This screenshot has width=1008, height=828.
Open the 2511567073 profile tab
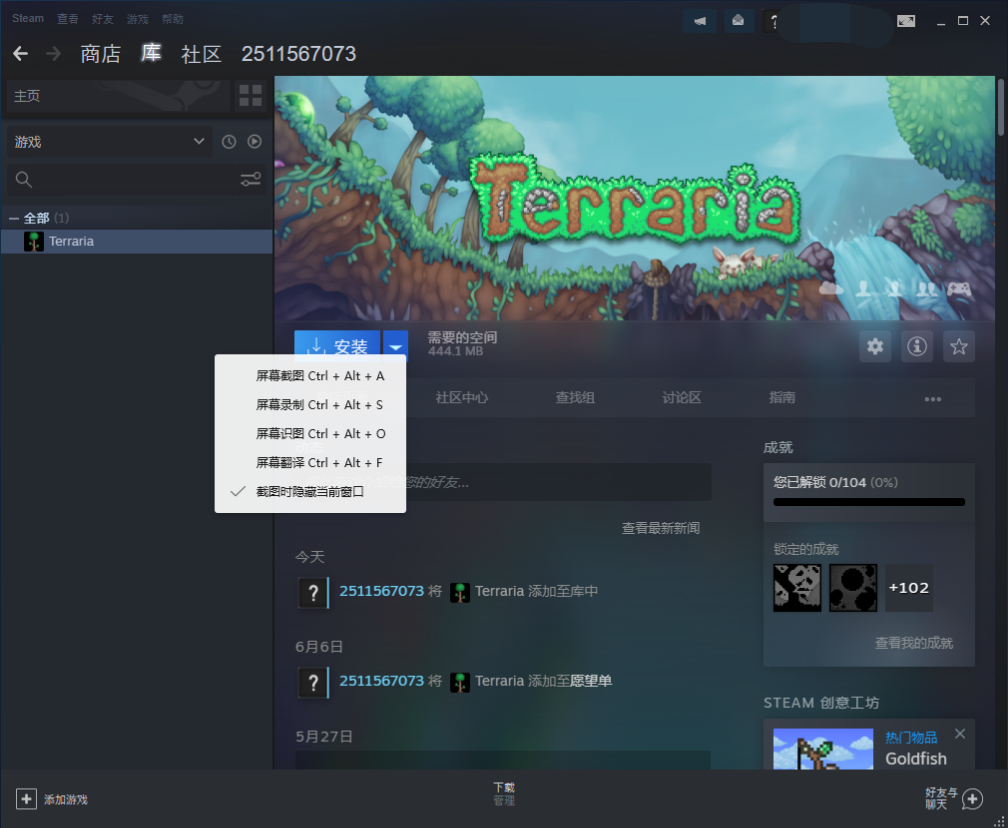click(298, 54)
